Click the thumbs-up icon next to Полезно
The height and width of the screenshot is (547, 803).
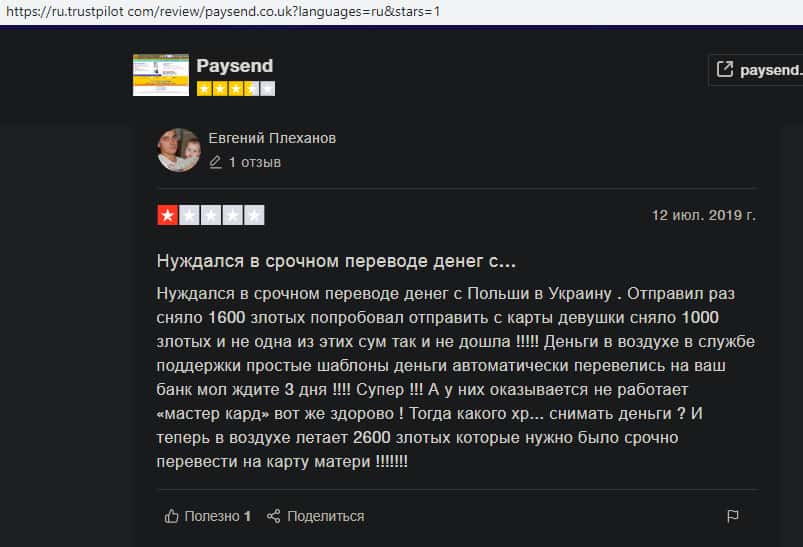[172, 516]
